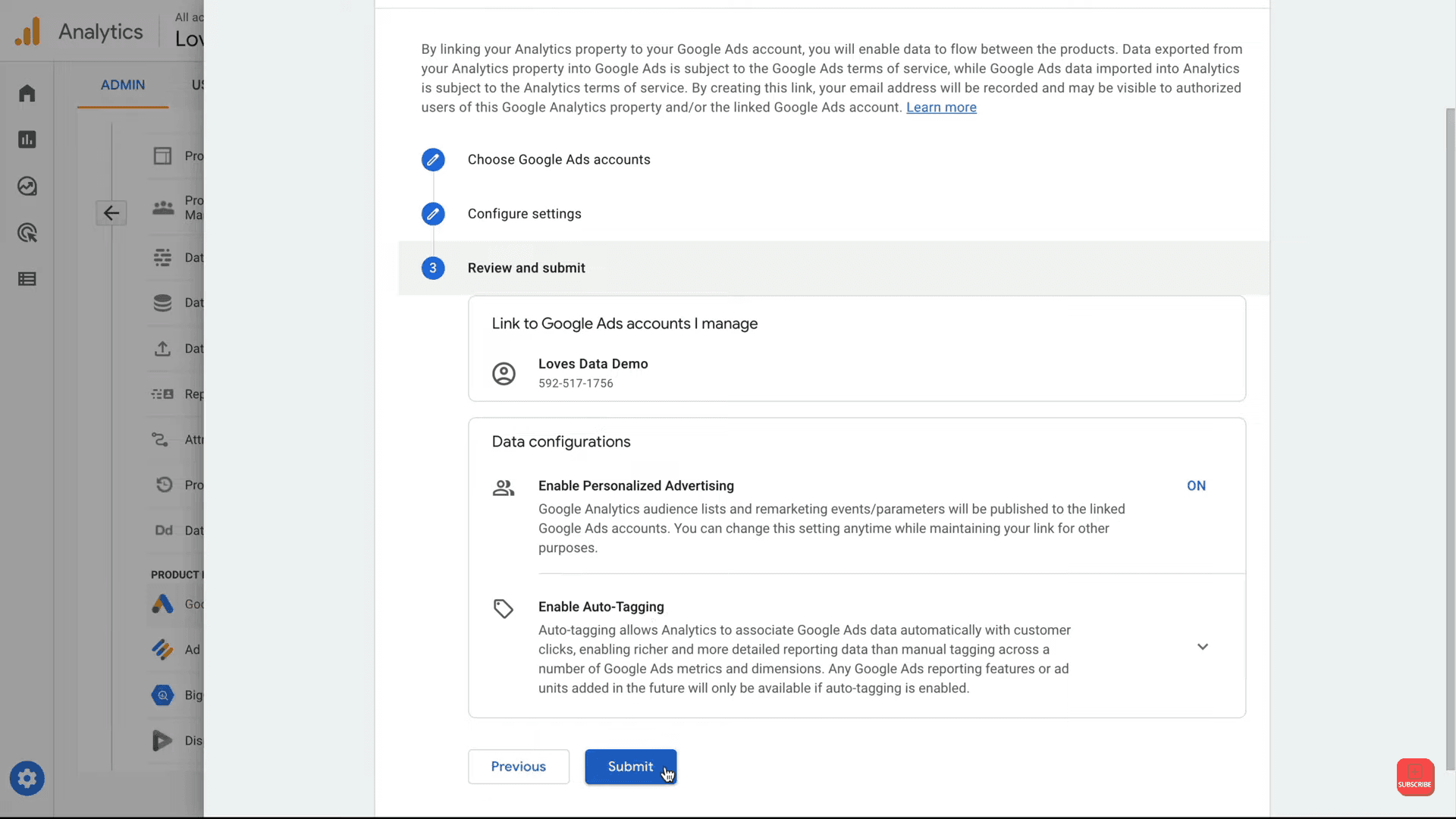Select the ADMIN tab
Screen dimensions: 1456x819
123,85
